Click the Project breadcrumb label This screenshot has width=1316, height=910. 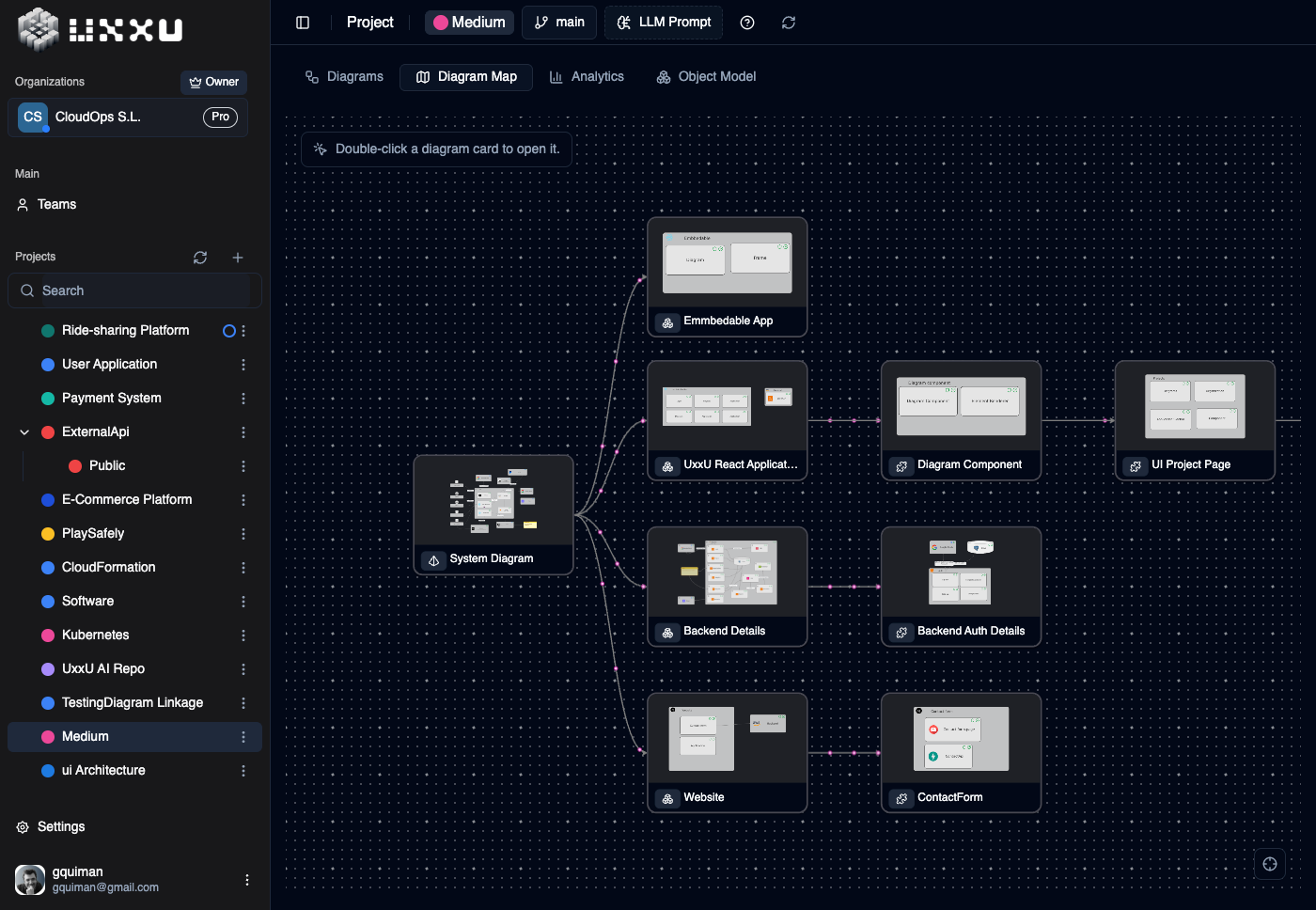pos(369,23)
